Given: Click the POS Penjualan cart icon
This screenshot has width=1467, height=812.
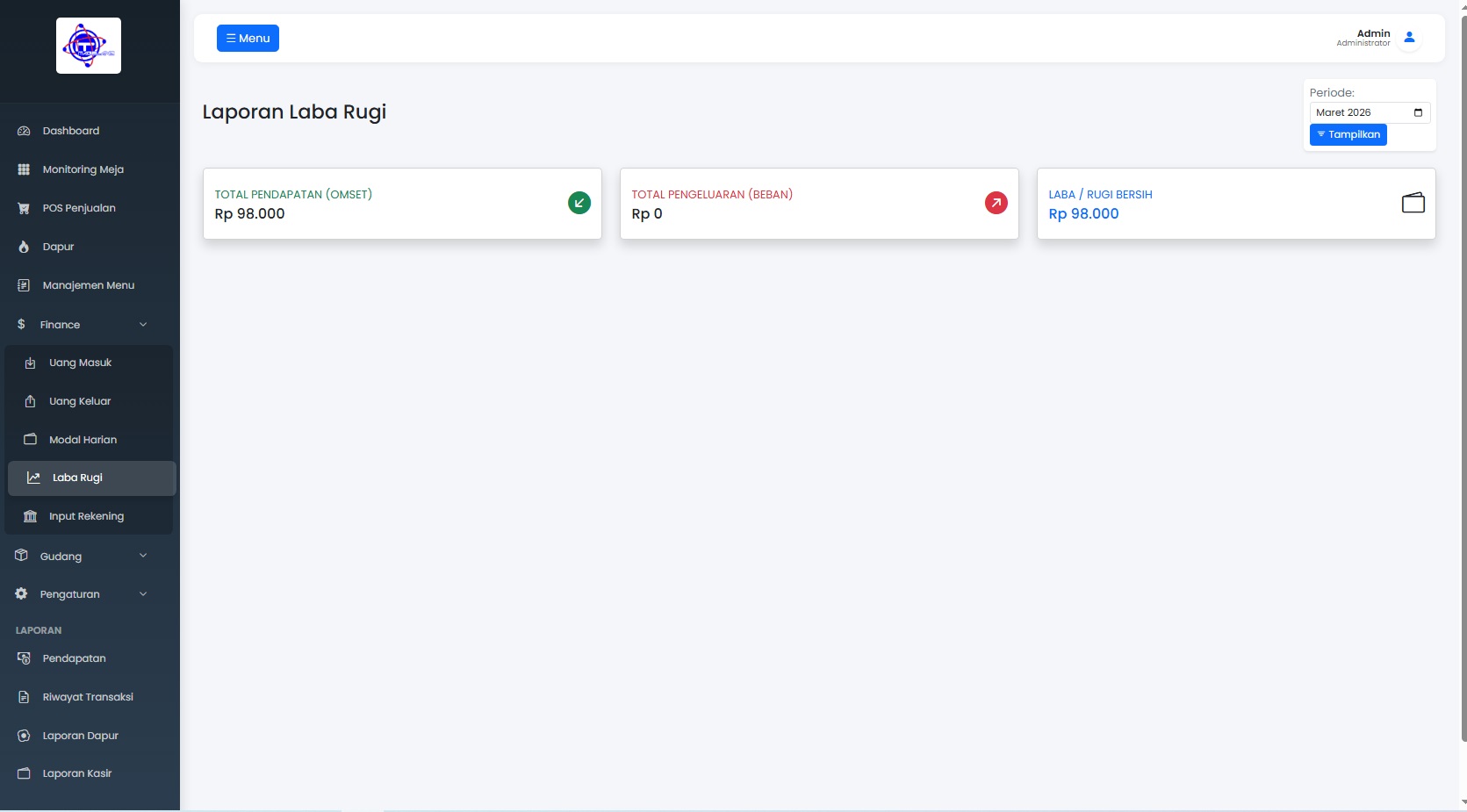Looking at the screenshot, I should click(x=24, y=208).
